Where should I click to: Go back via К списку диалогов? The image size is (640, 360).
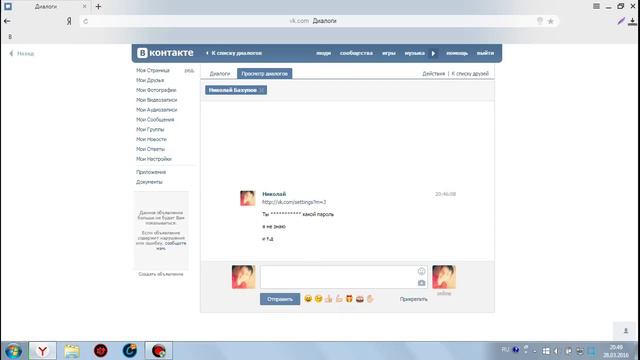click(x=234, y=53)
